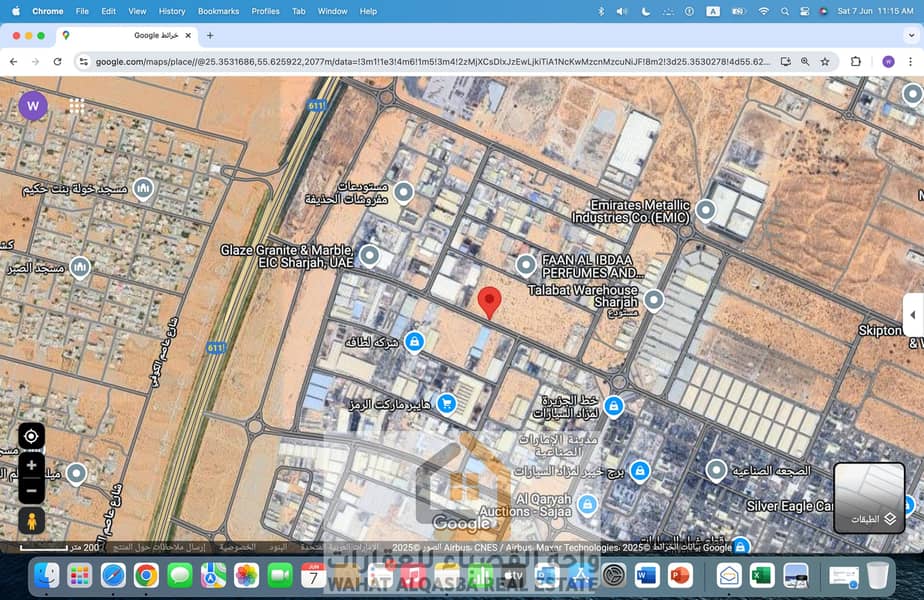
Task: Open Spotlight search in menu bar
Action: 785,11
